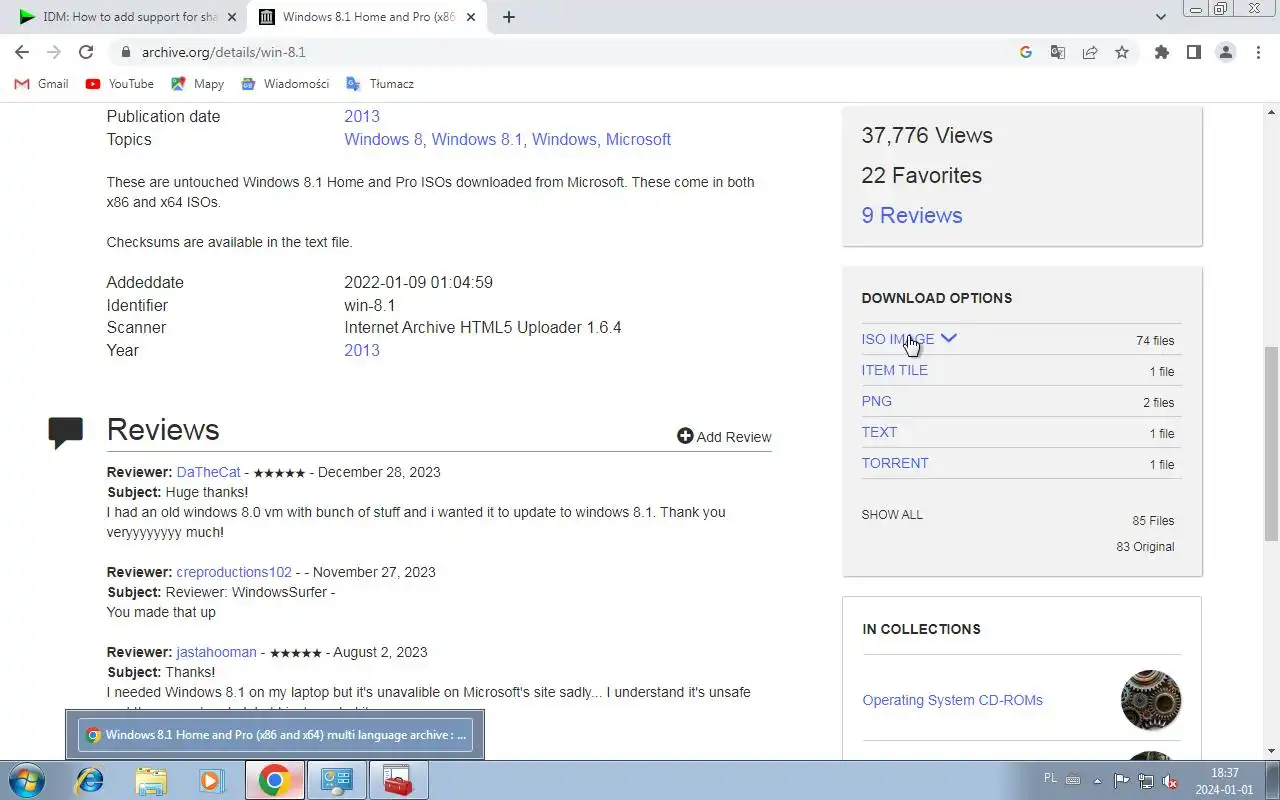
Task: Open the red toolbox taskbar icon
Action: point(398,780)
